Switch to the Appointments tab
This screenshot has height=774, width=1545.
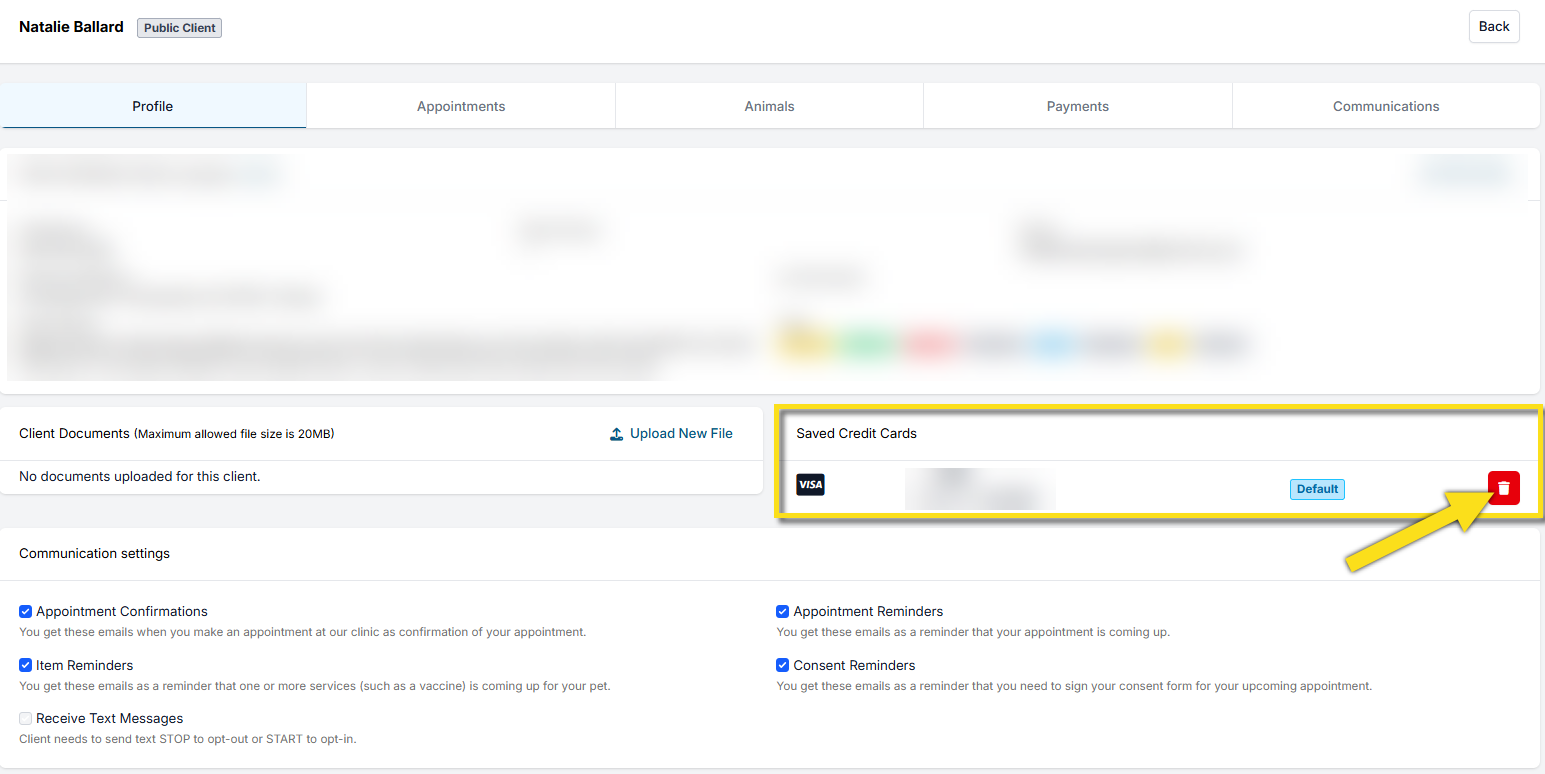click(460, 106)
